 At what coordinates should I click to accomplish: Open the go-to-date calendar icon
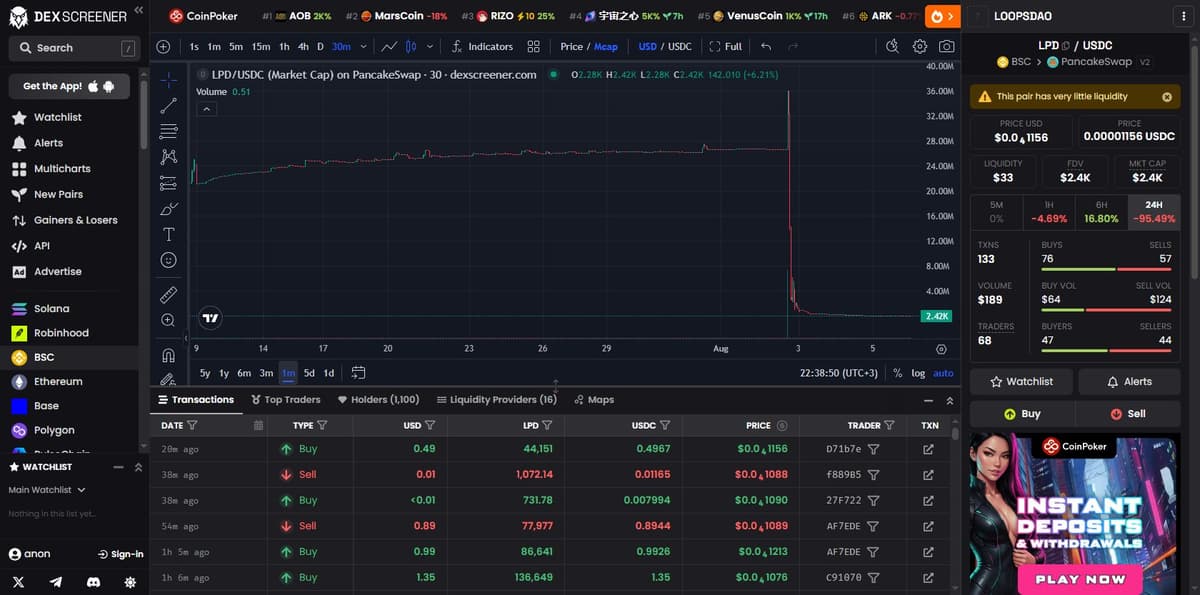(358, 373)
